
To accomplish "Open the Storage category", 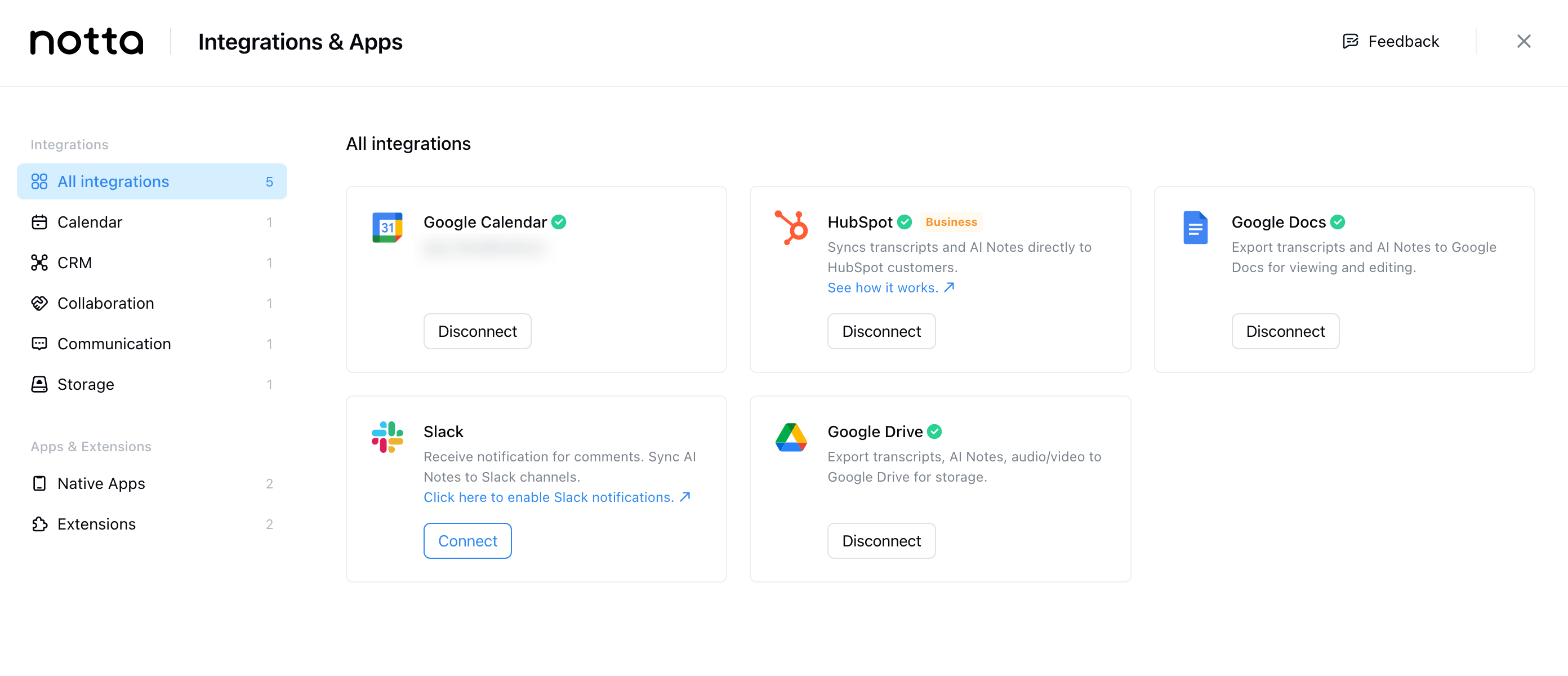I will (x=152, y=384).
